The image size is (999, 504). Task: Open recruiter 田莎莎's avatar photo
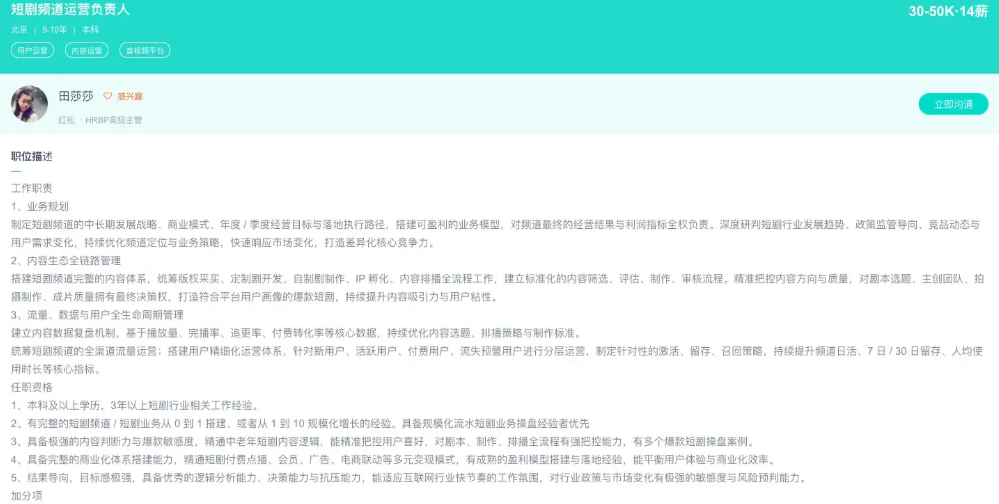click(x=29, y=104)
